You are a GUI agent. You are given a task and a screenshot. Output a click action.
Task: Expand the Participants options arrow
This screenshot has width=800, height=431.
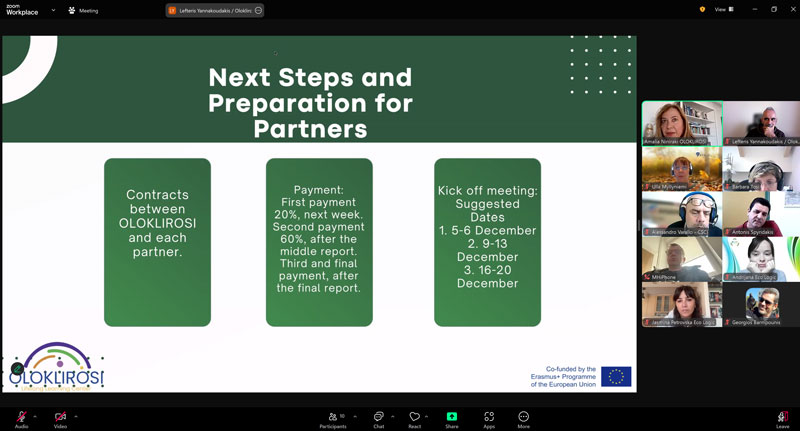(354, 416)
